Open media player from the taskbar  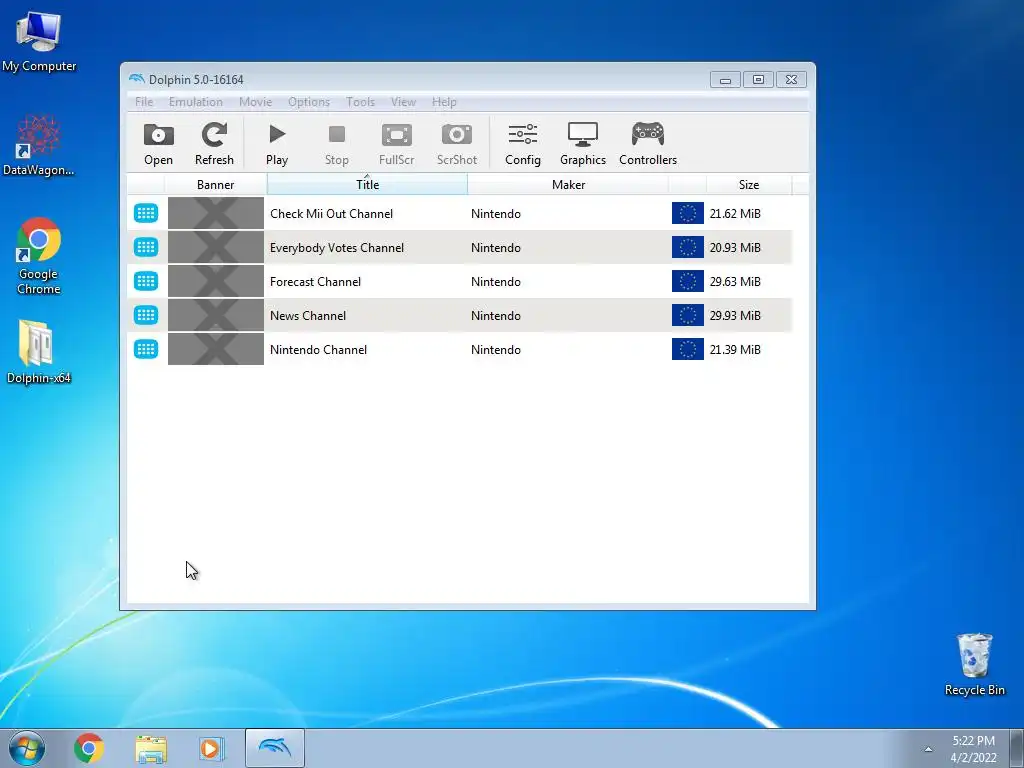pos(211,748)
